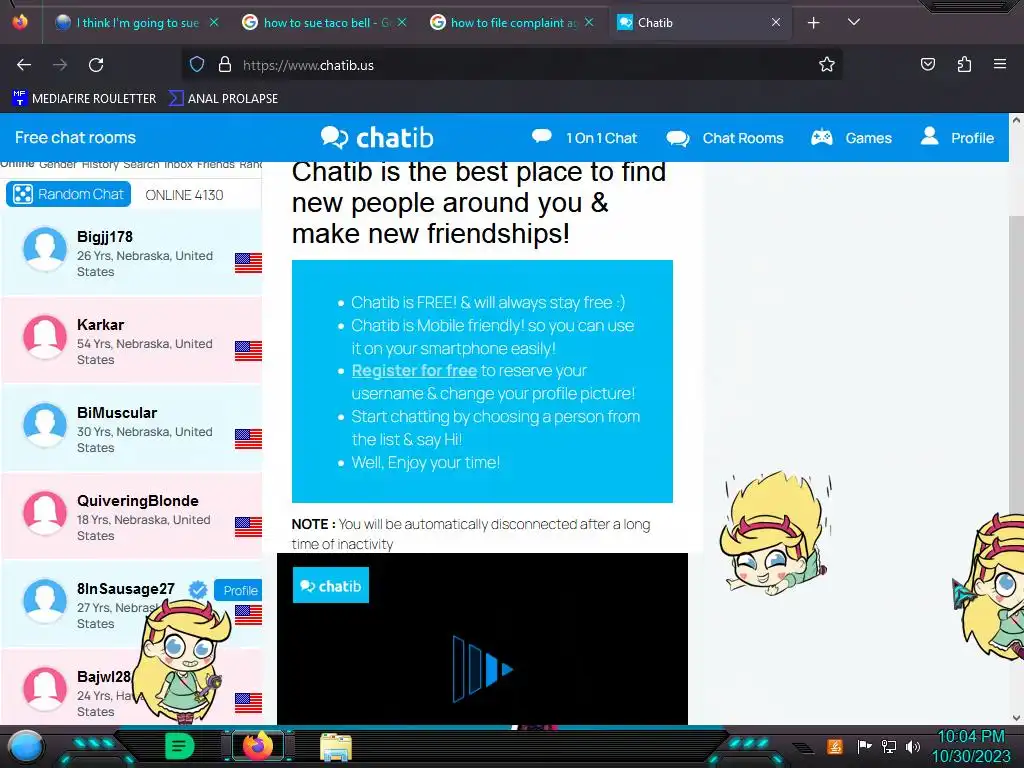Screen dimensions: 1024x768
Task: Click the US flag next to Bigjj178
Action: click(x=248, y=263)
